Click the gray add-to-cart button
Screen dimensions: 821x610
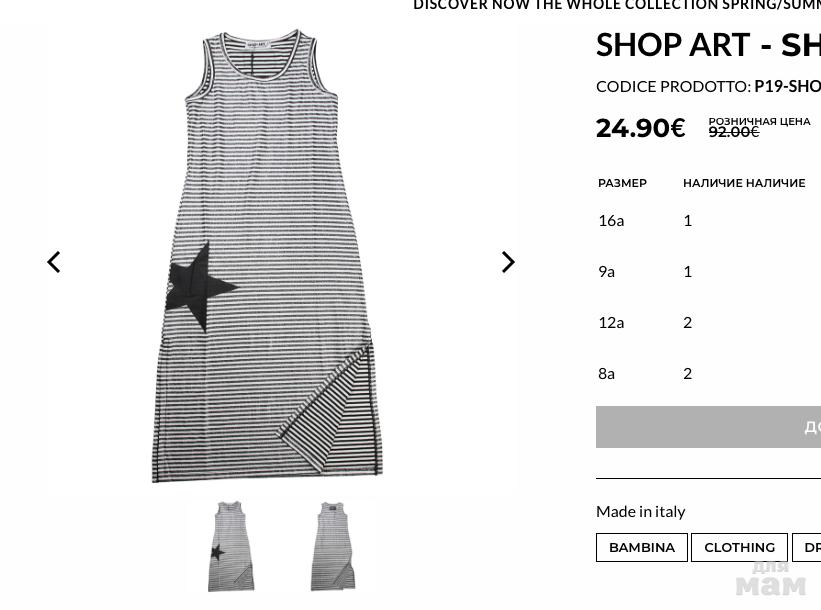pyautogui.click(x=708, y=427)
